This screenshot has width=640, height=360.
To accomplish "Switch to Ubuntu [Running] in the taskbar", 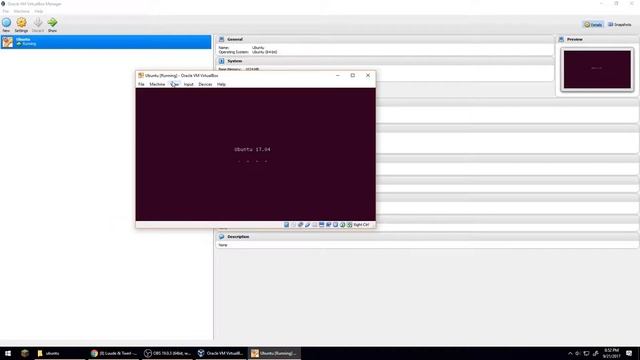I will [274, 353].
